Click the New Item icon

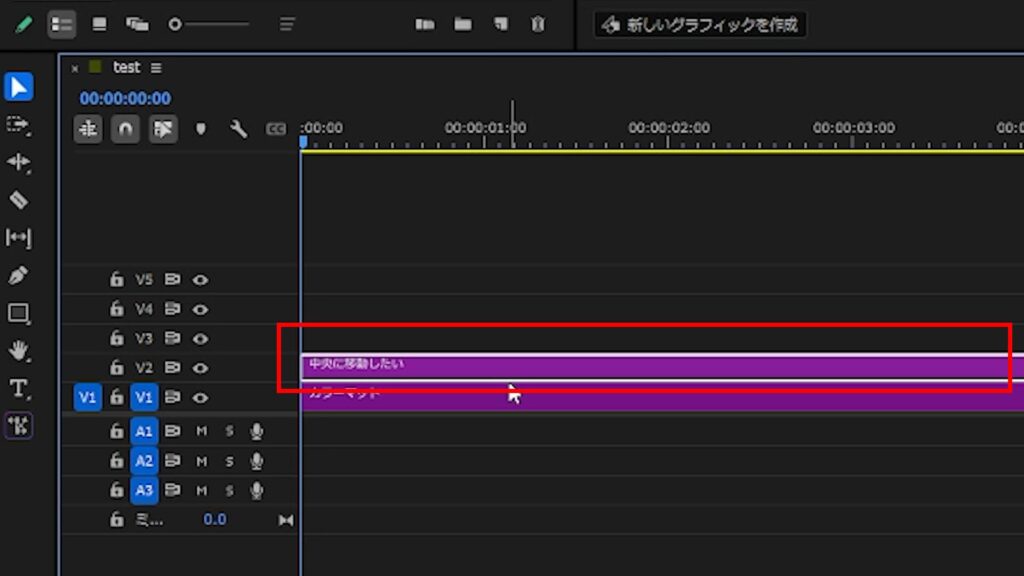click(501, 25)
